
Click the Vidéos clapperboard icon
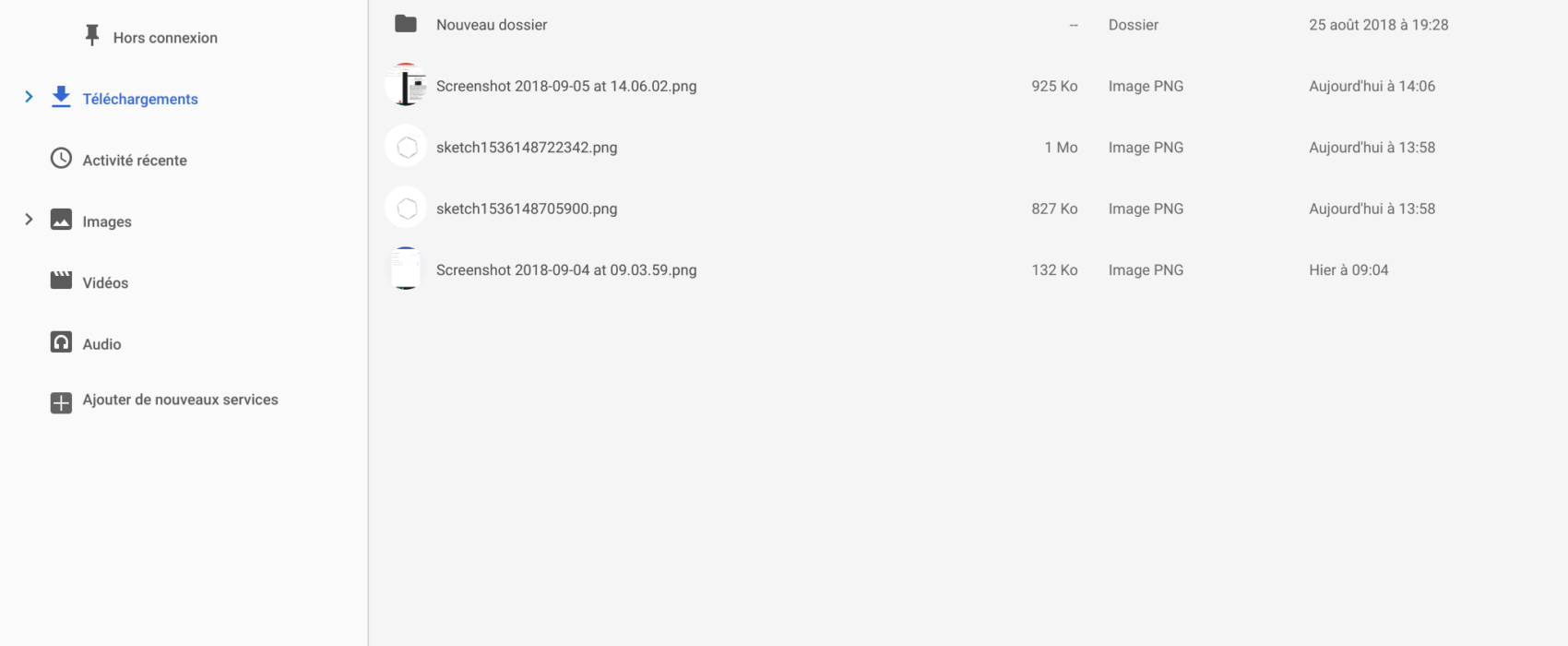click(x=61, y=281)
